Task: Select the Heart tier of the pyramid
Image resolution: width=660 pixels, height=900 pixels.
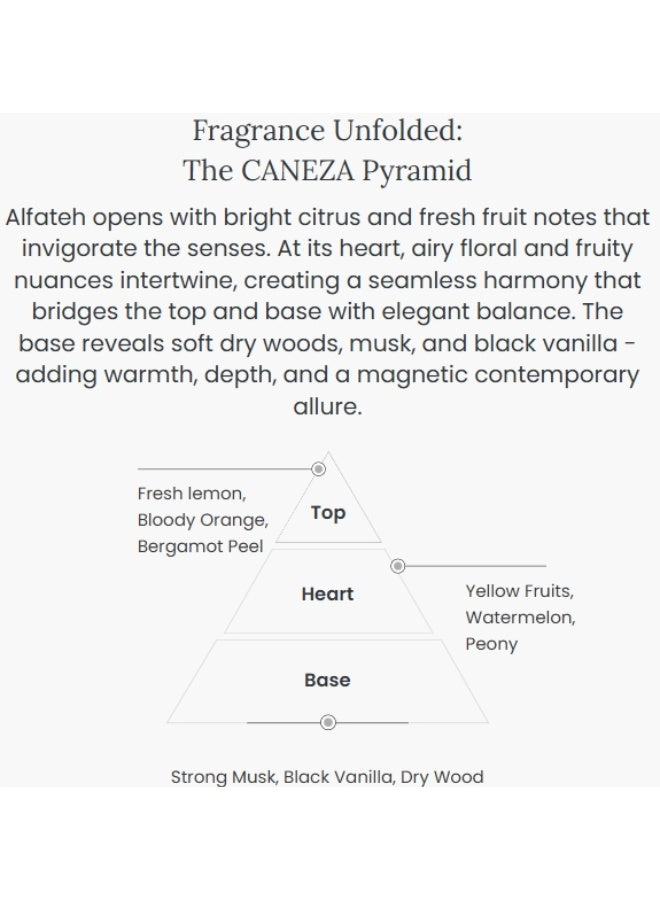Action: [x=327, y=594]
